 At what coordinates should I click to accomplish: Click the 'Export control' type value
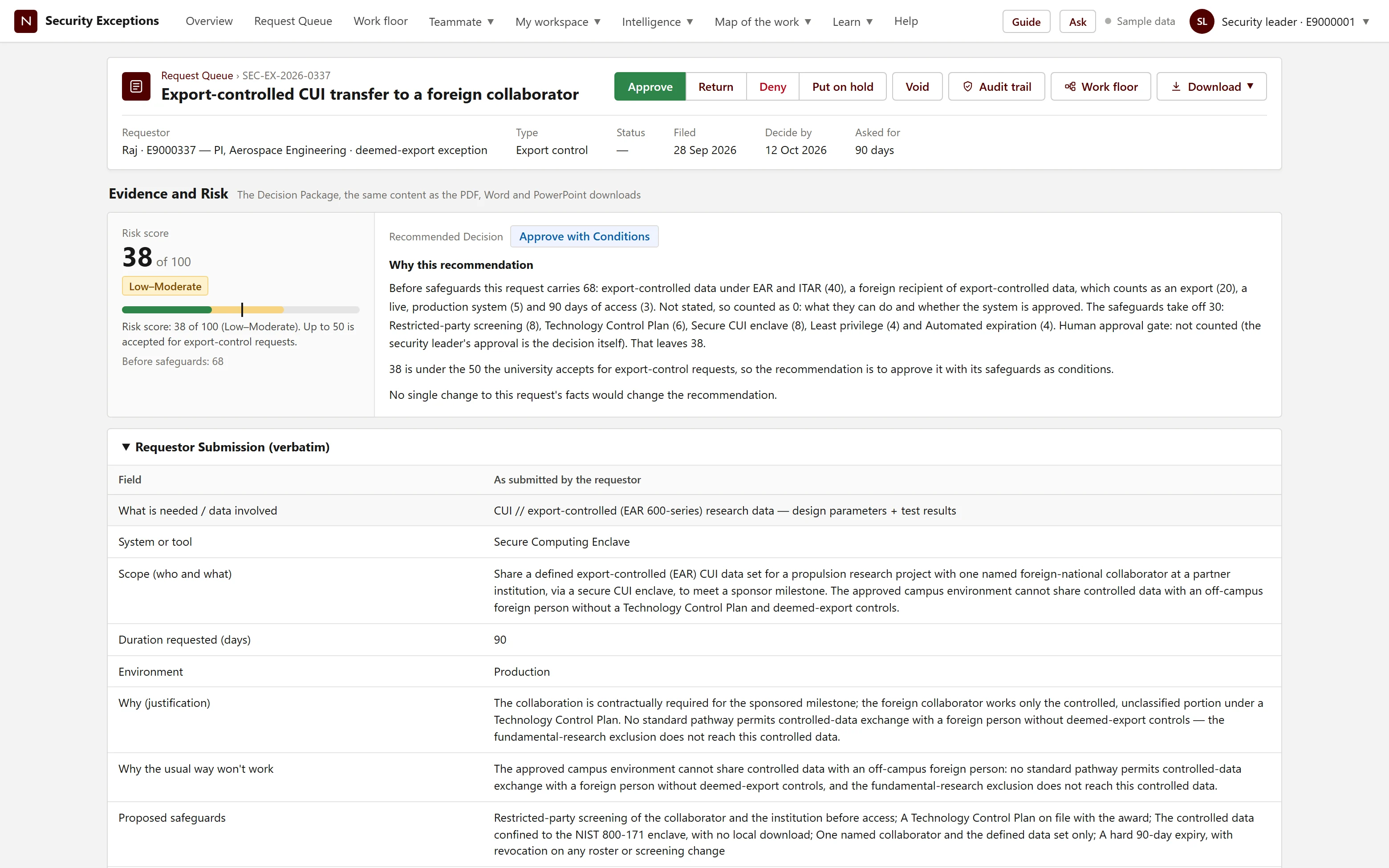coord(552,150)
